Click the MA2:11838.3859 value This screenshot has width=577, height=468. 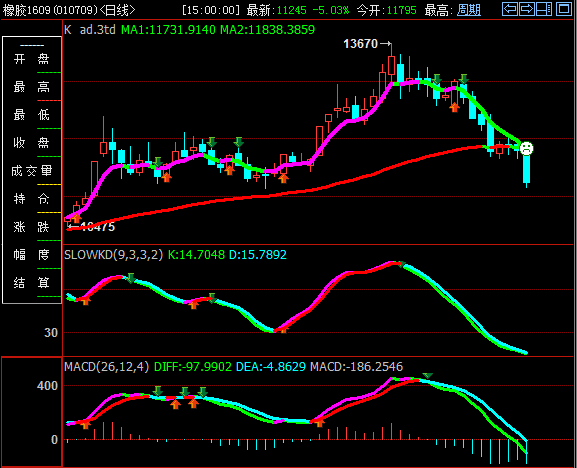268,30
